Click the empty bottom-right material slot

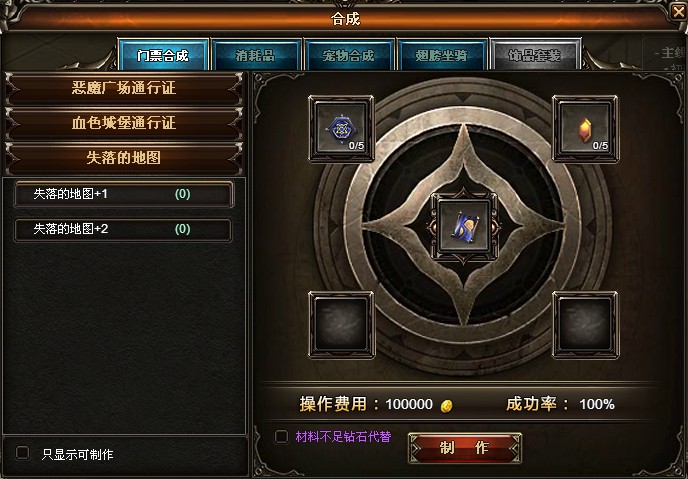click(585, 325)
